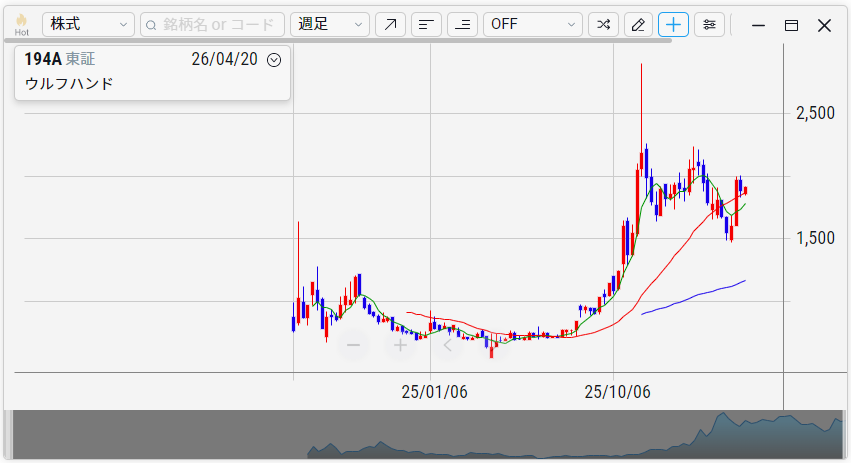Click the shuffle arrows icon
Image resolution: width=851 pixels, height=463 pixels.
[603, 25]
